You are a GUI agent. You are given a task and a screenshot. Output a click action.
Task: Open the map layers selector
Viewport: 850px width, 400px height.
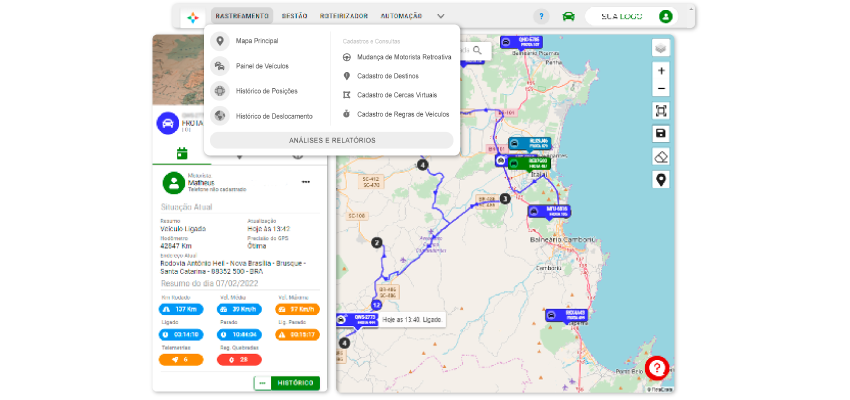click(660, 48)
